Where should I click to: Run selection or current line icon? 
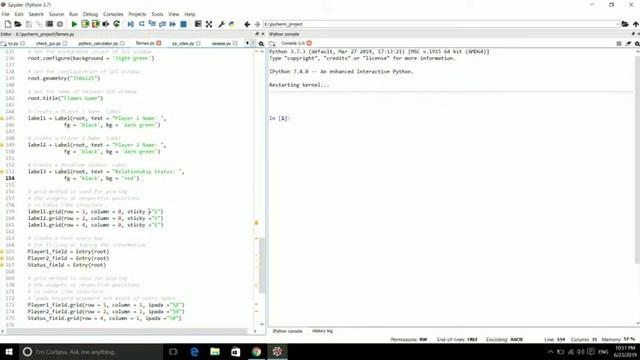click(106, 24)
